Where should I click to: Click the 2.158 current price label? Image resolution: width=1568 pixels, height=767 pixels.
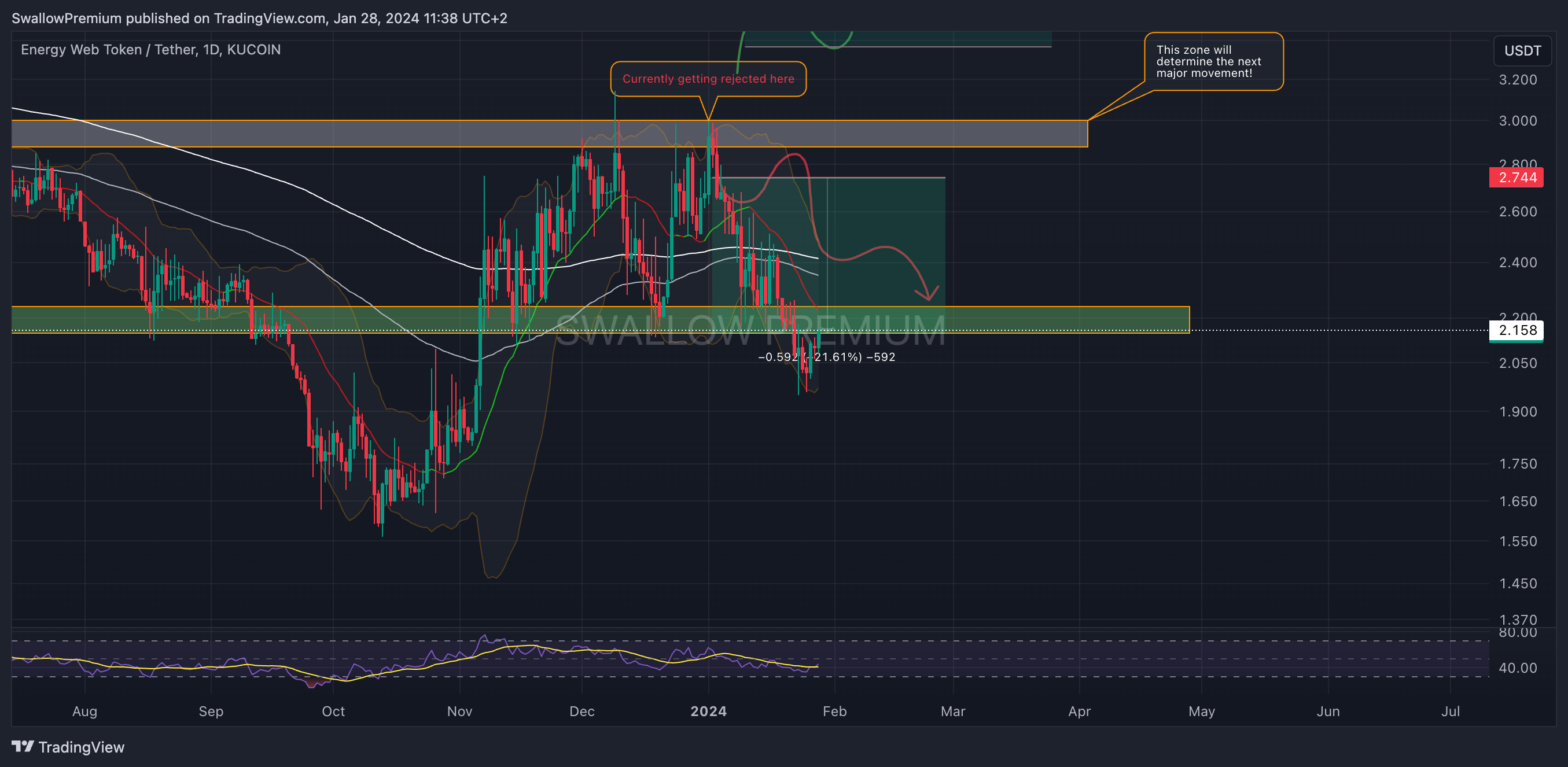pyautogui.click(x=1517, y=330)
